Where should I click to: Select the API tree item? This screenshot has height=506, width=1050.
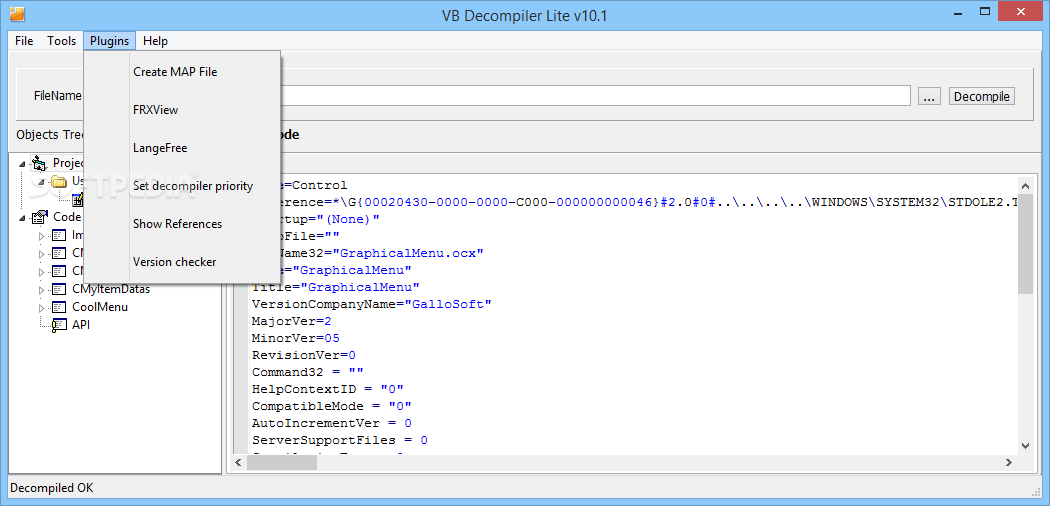[x=80, y=325]
